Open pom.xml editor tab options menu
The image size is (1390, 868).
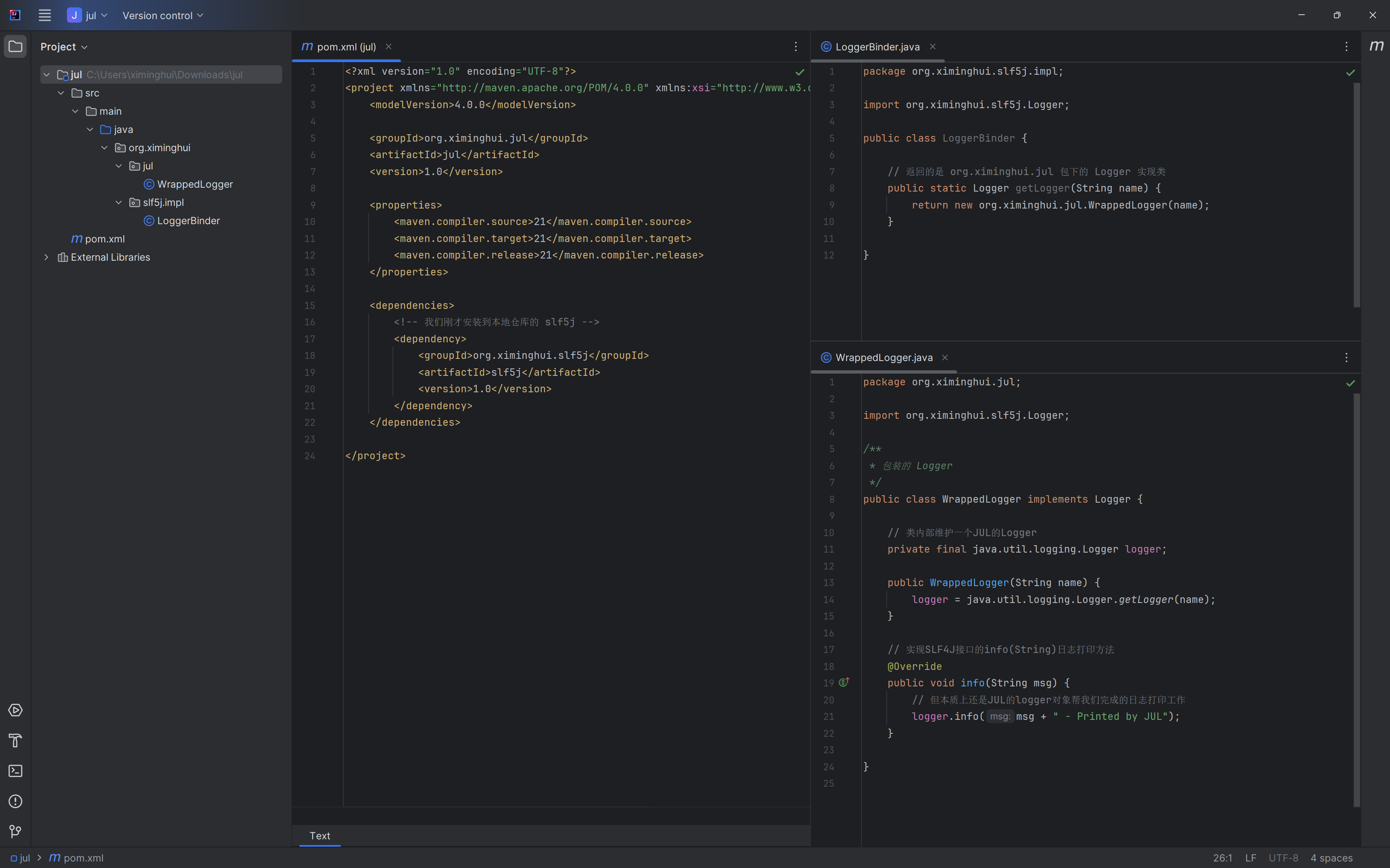[x=795, y=46]
